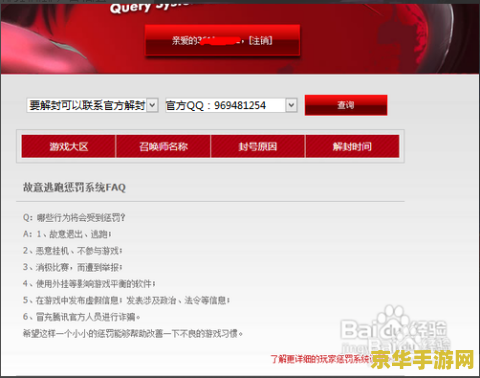480x378 pixels.
Task: Select the 要解封可以联系官方解封 combo box
Action: coord(92,105)
